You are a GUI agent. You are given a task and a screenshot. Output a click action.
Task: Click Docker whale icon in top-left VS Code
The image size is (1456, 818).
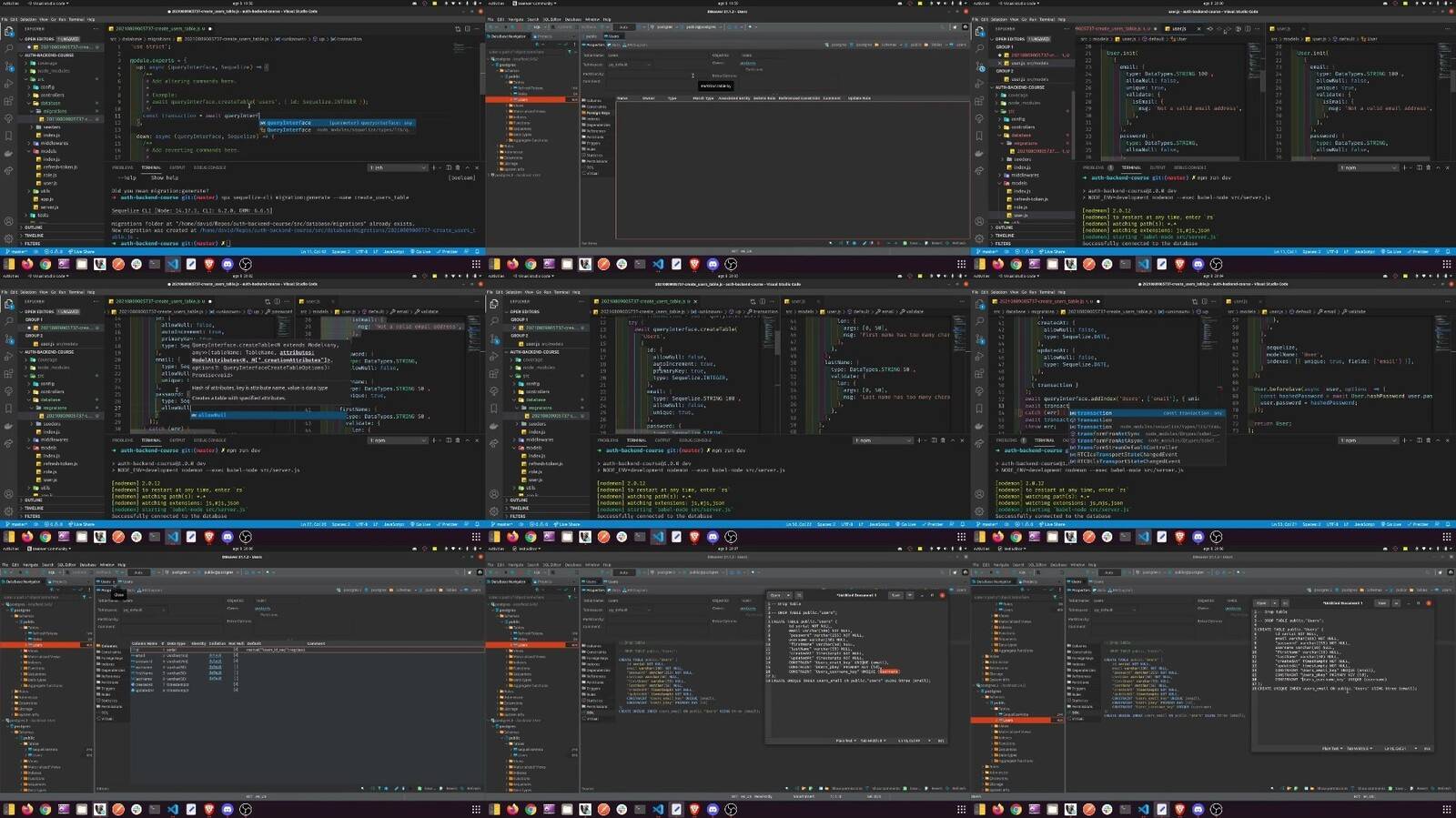coord(9,153)
